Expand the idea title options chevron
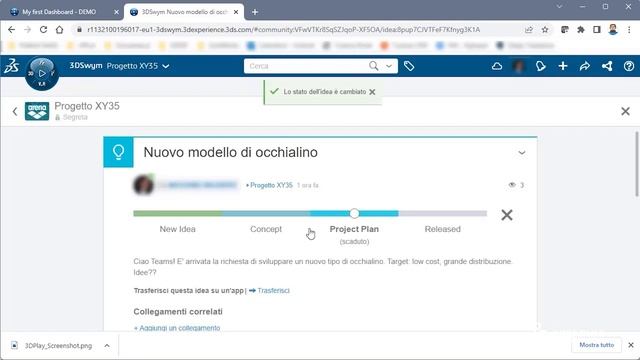Screen dimensions: 640x360 click(x=522, y=153)
